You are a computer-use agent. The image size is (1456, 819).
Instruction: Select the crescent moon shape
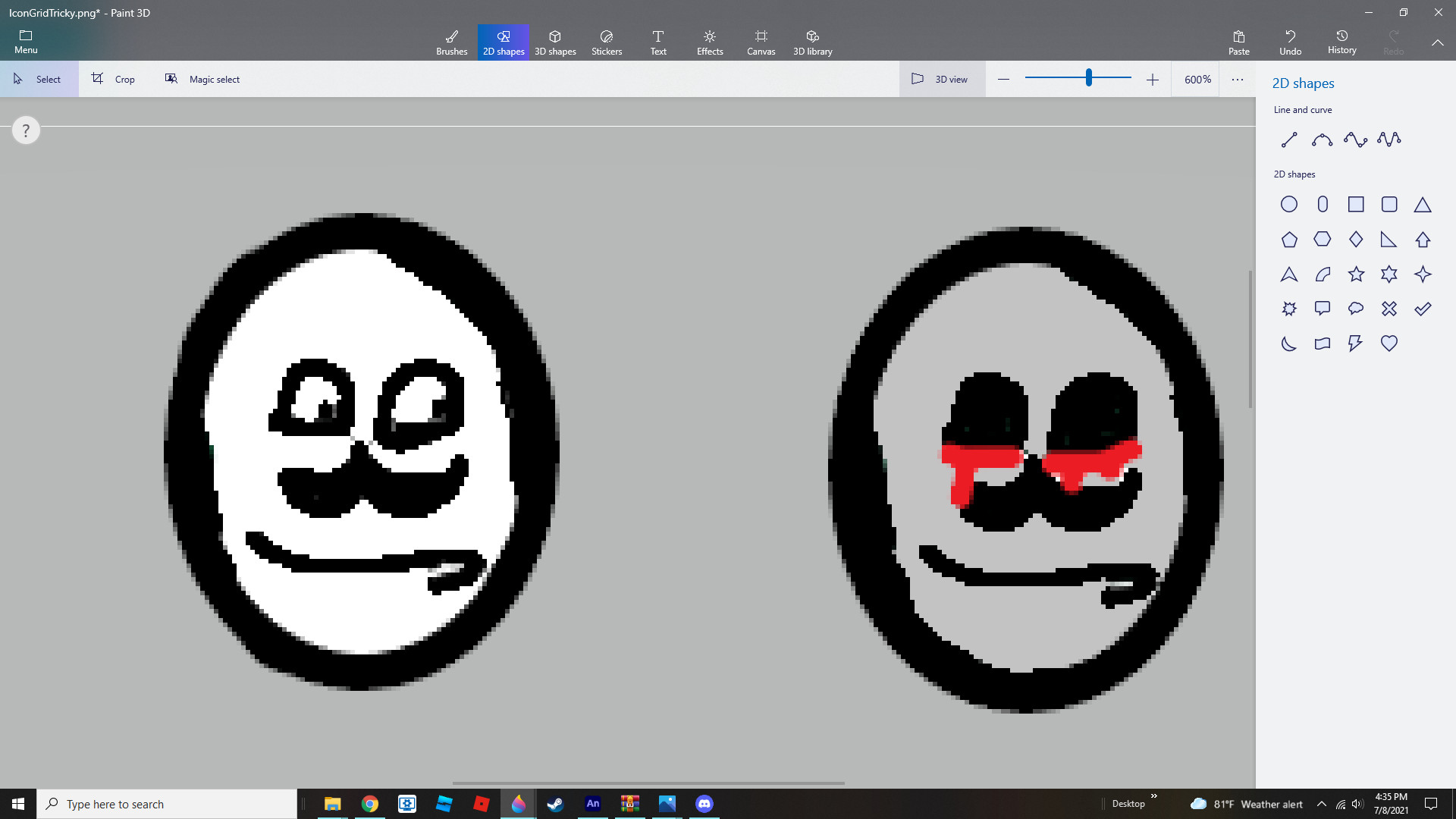tap(1288, 344)
